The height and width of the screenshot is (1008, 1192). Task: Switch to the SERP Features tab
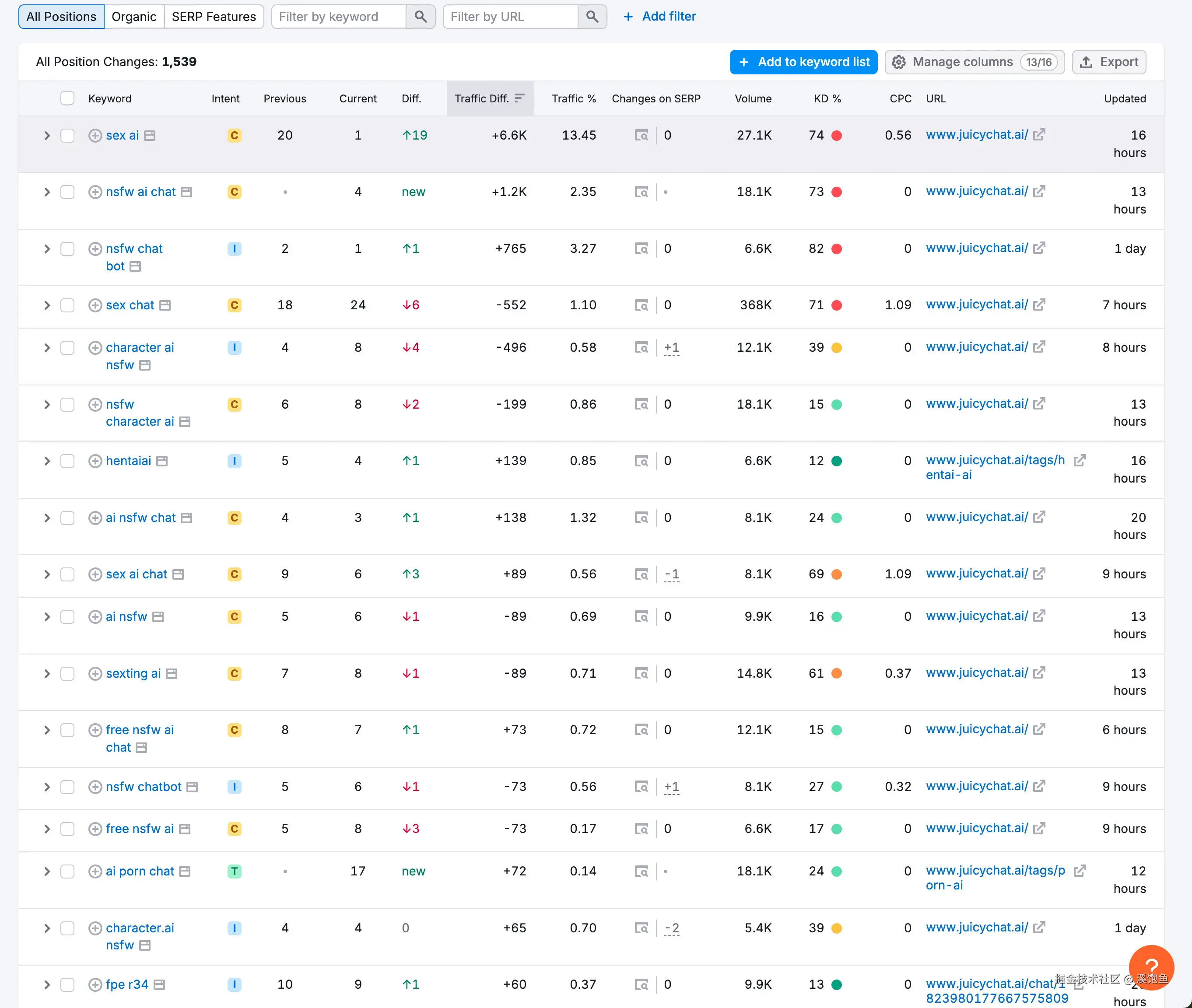pyautogui.click(x=214, y=17)
